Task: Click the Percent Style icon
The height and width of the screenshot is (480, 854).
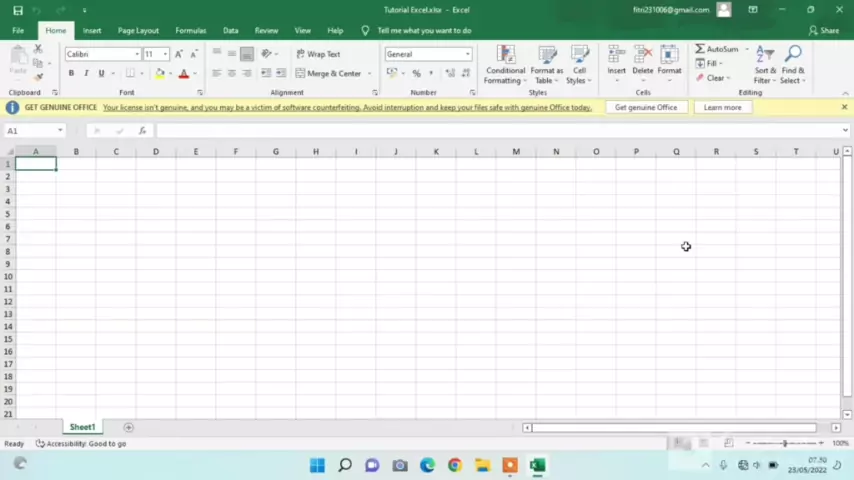Action: (x=416, y=73)
